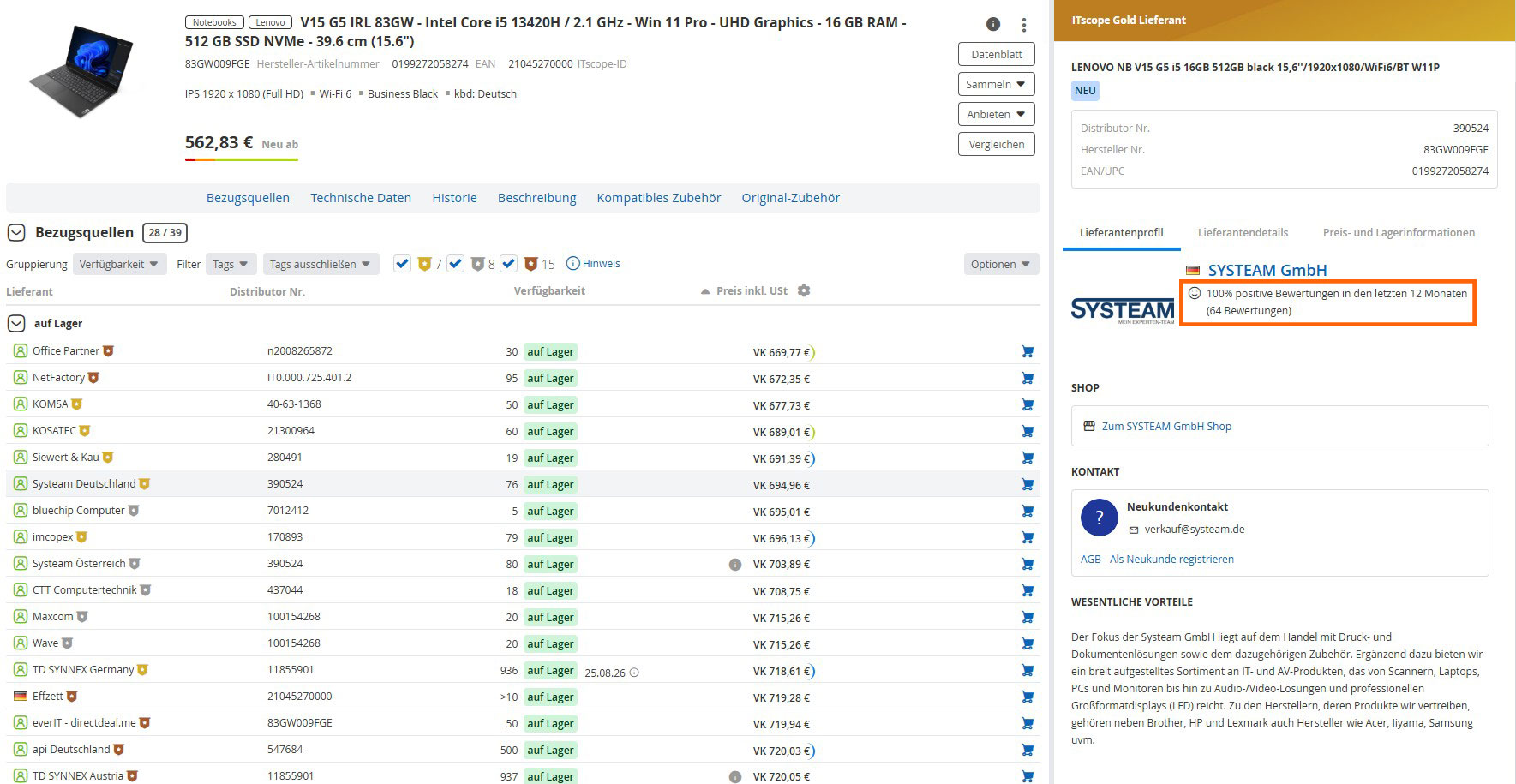Collapse the Bezugsquellen section

(15, 232)
